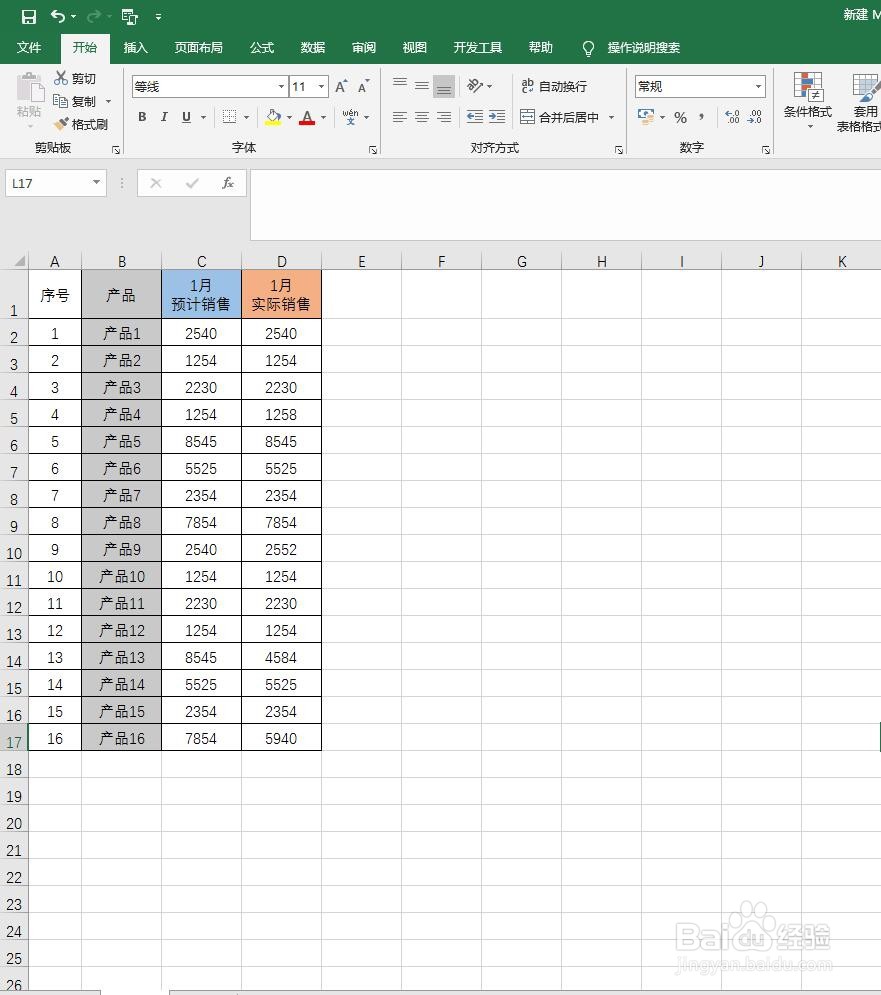Toggle Italic formatting
This screenshot has height=995, width=881.
coord(164,117)
